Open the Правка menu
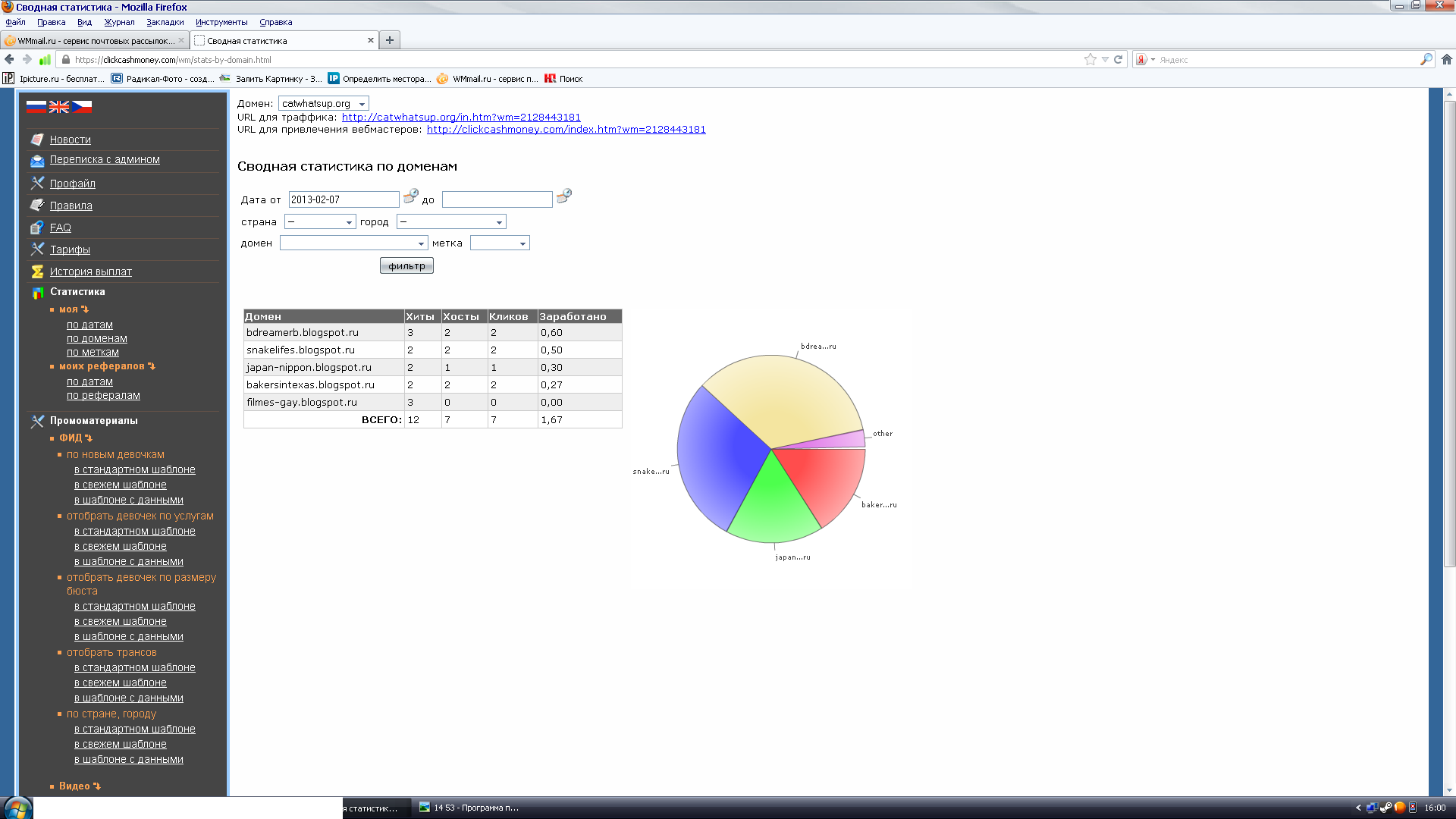Viewport: 1456px width, 819px height. pos(51,22)
